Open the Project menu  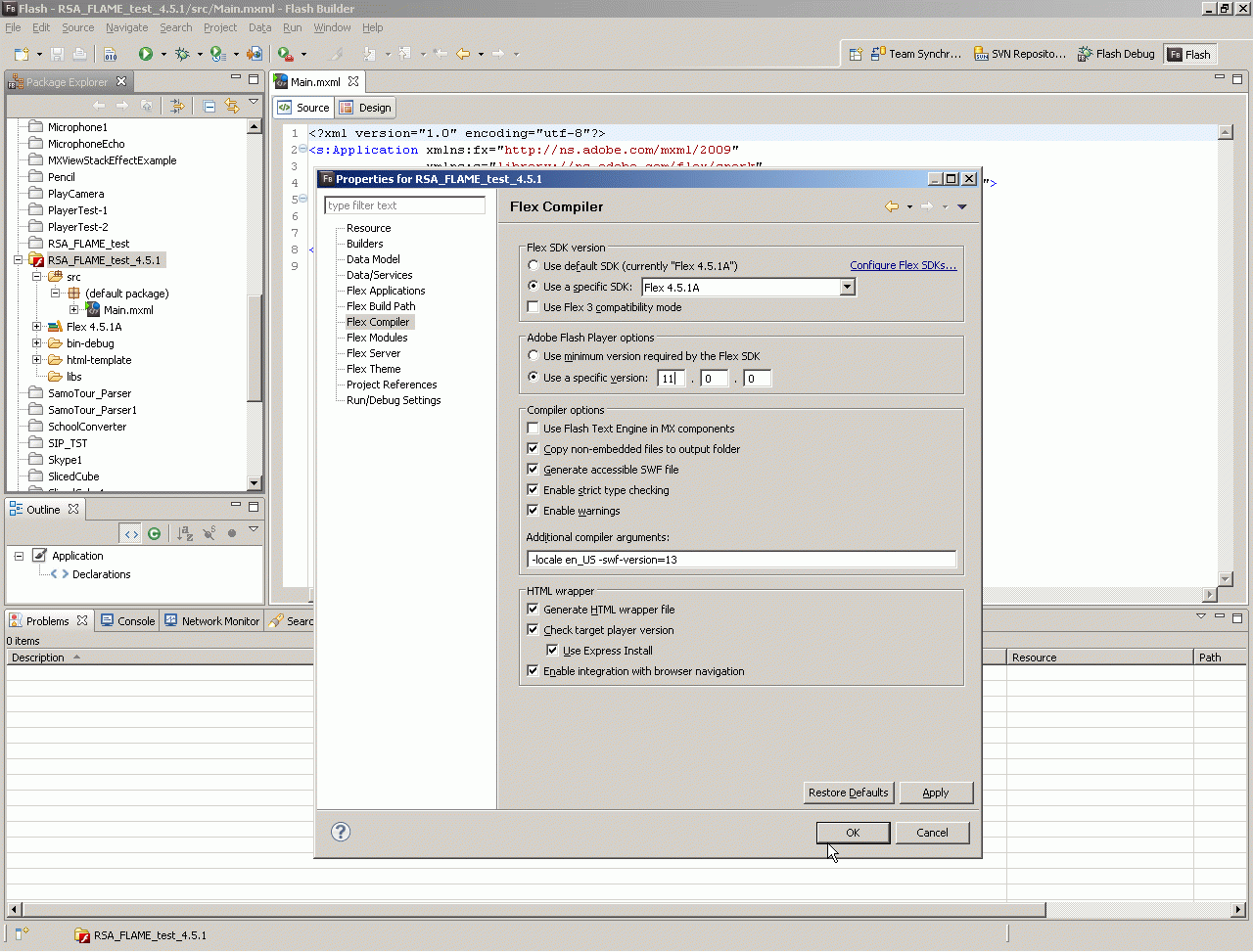coord(220,27)
